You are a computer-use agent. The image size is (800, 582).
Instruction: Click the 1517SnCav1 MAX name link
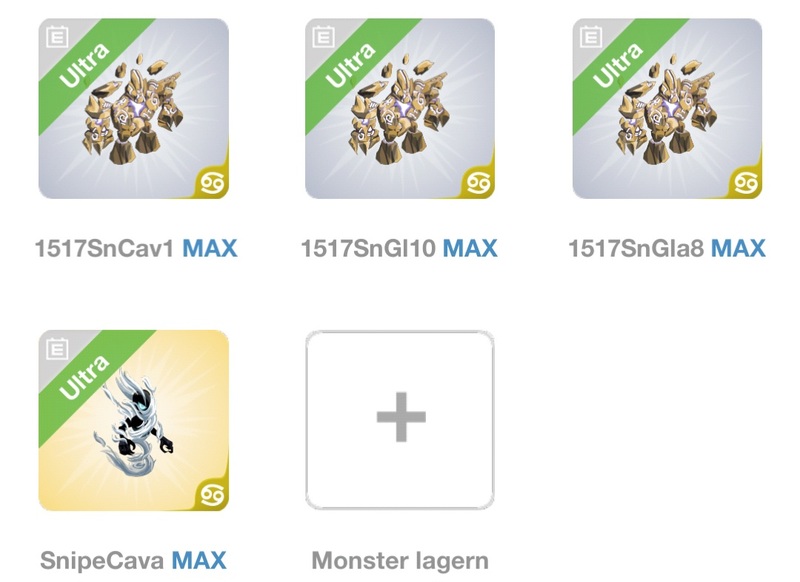point(136,248)
